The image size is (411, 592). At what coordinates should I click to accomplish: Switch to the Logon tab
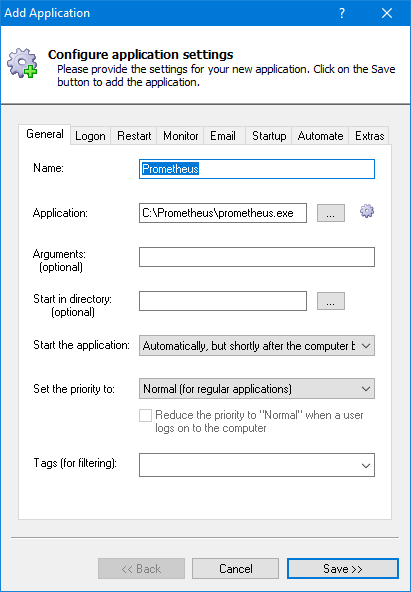[x=90, y=136]
